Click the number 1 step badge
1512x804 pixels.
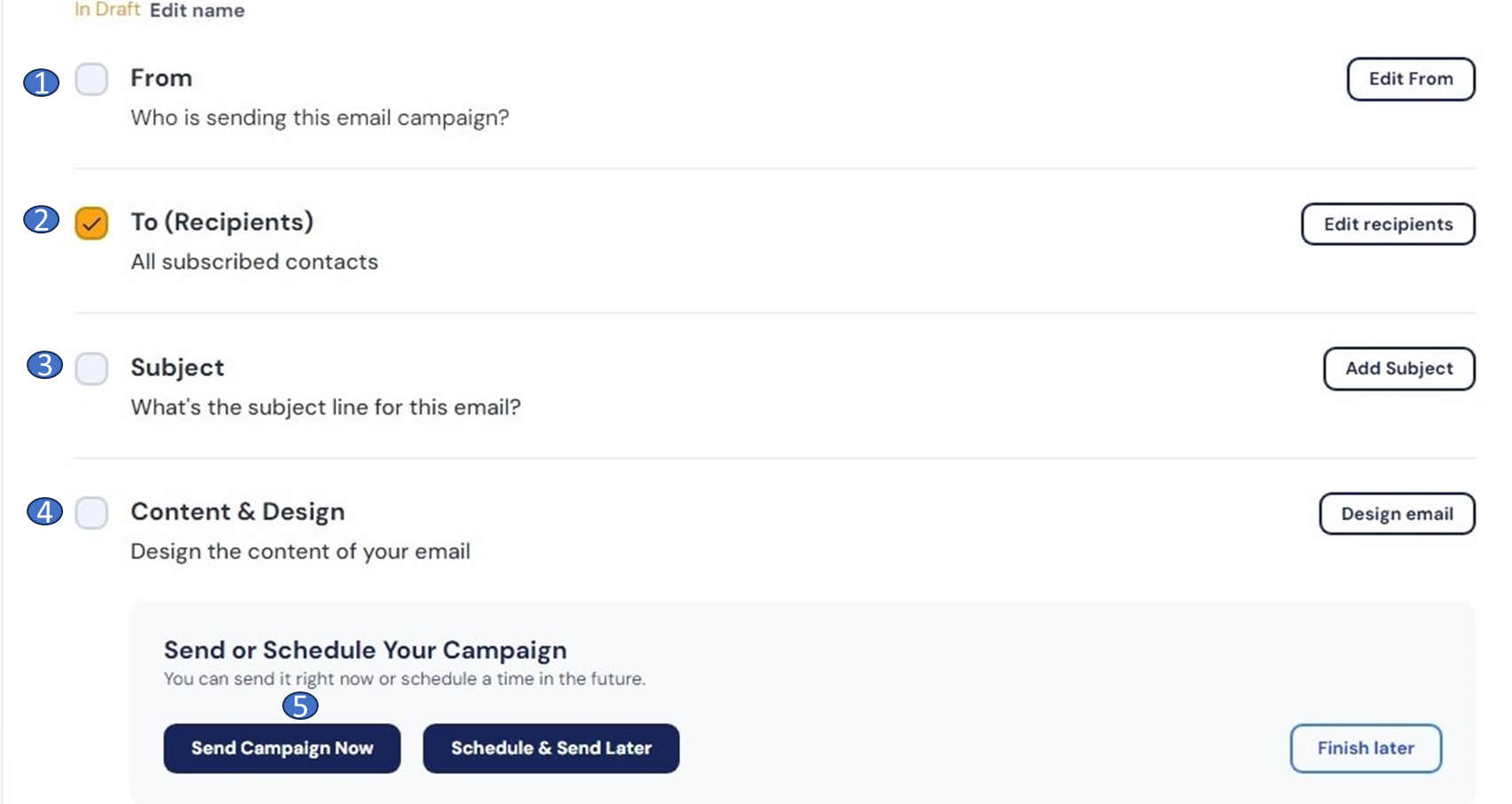pos(41,83)
